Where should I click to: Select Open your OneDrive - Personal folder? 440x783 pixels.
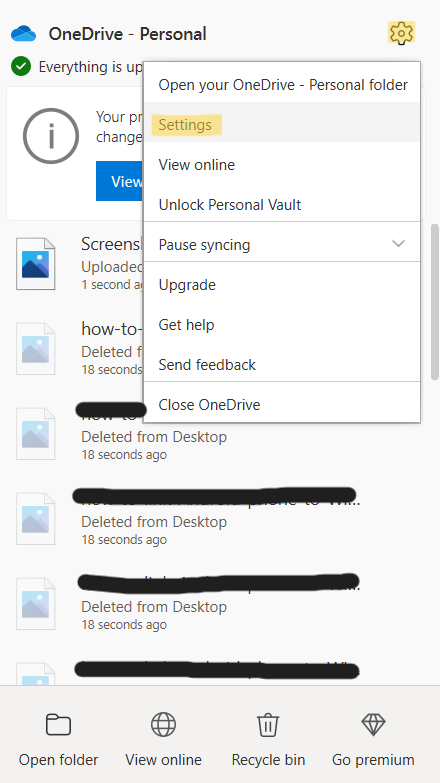[283, 84]
